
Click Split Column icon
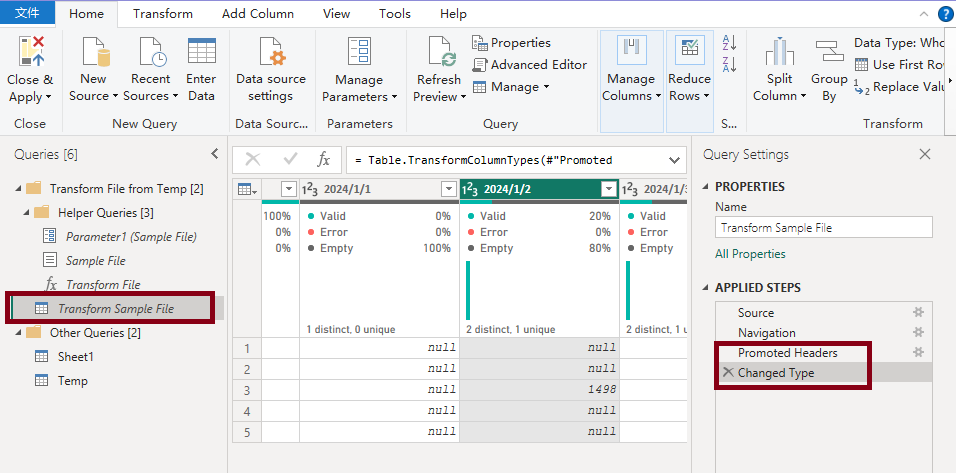click(x=779, y=51)
